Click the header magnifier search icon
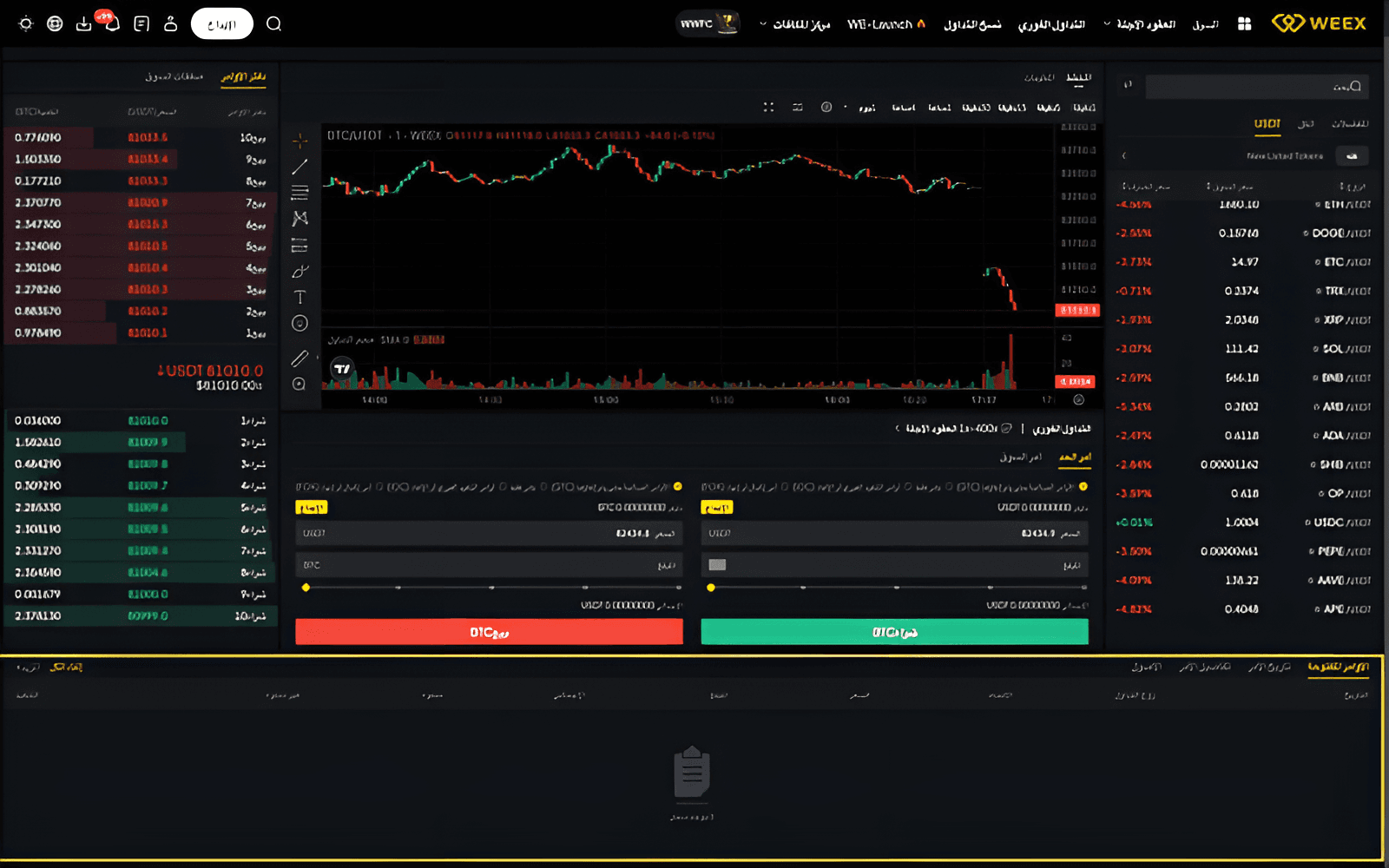Viewport: 1389px width, 868px height. [273, 24]
